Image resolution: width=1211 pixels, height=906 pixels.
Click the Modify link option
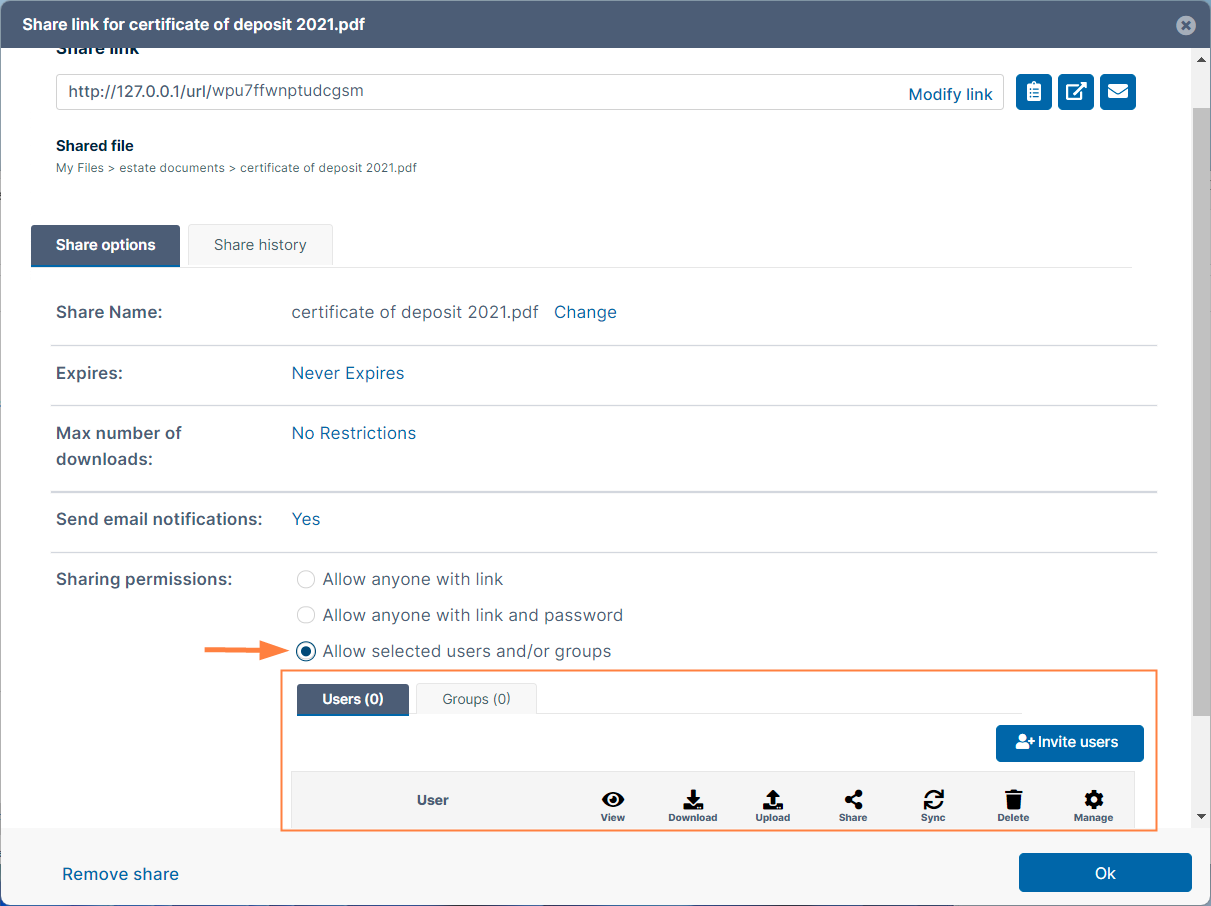[x=950, y=94]
